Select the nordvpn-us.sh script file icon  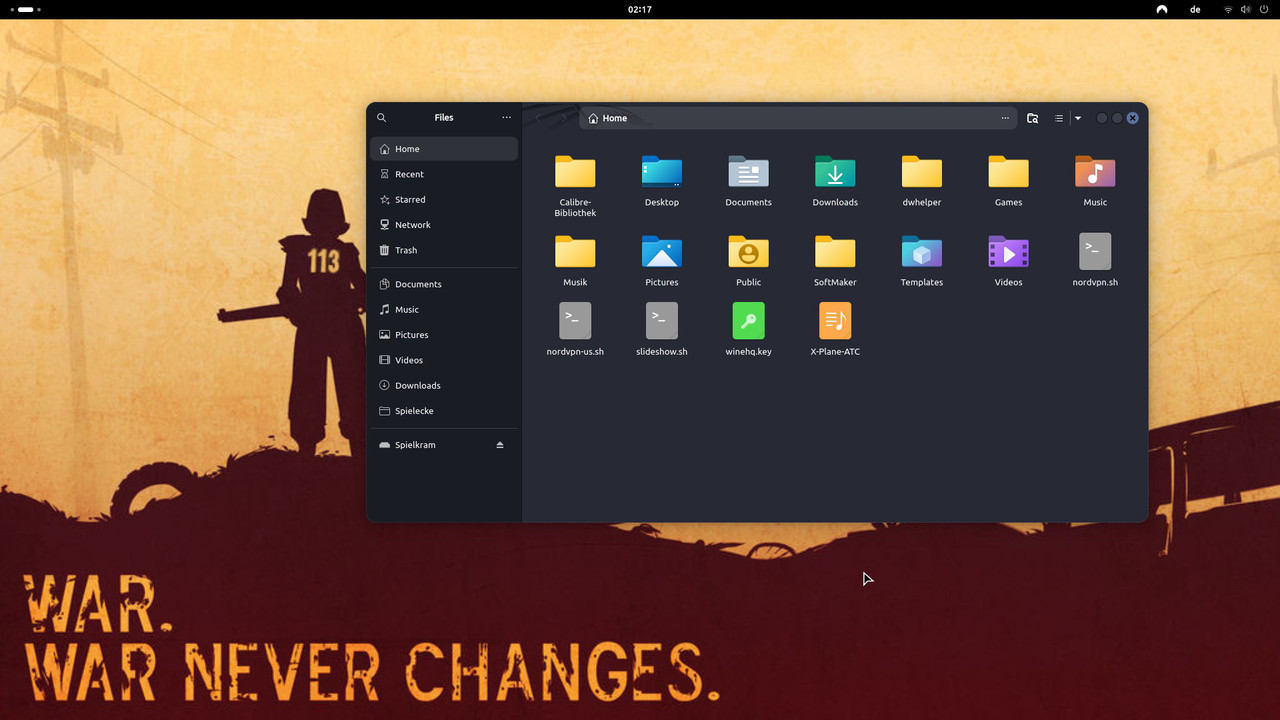pos(575,321)
